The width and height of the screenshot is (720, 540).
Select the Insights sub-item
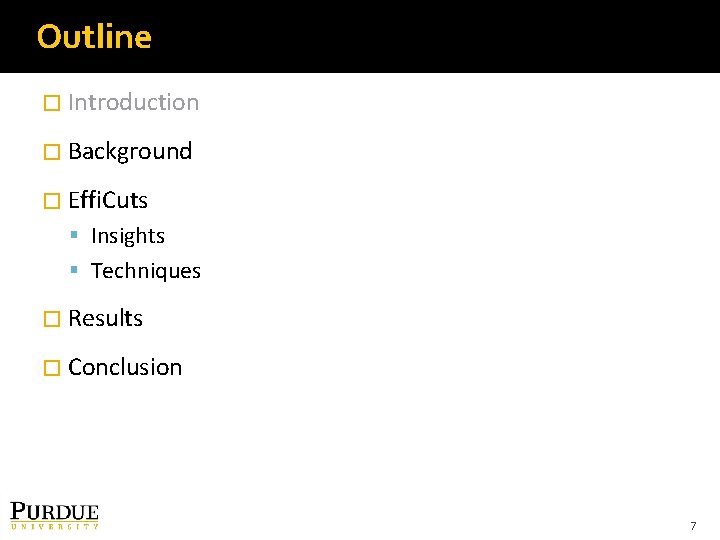coord(128,236)
